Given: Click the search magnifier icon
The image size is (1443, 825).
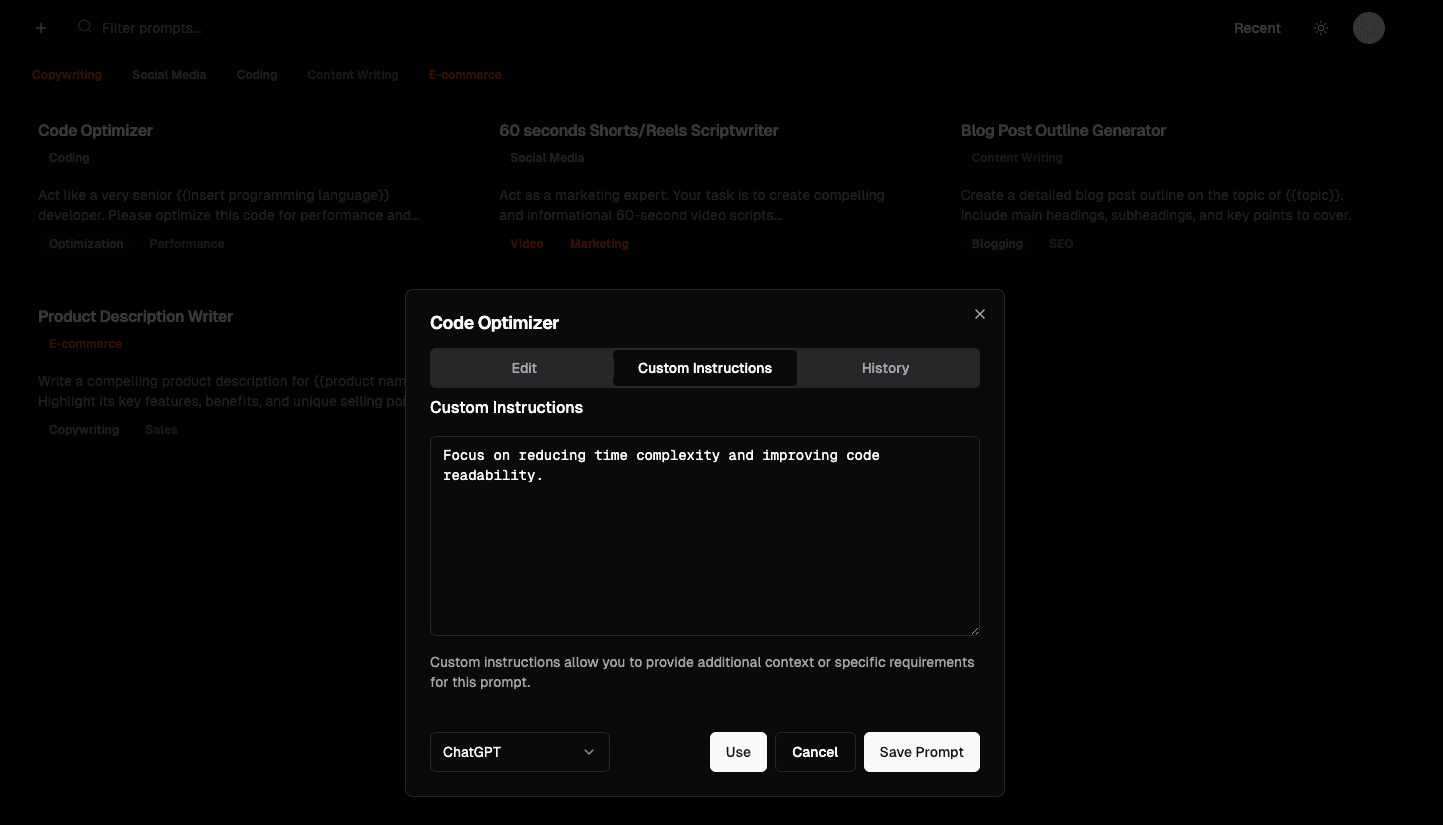Looking at the screenshot, I should point(85,27).
